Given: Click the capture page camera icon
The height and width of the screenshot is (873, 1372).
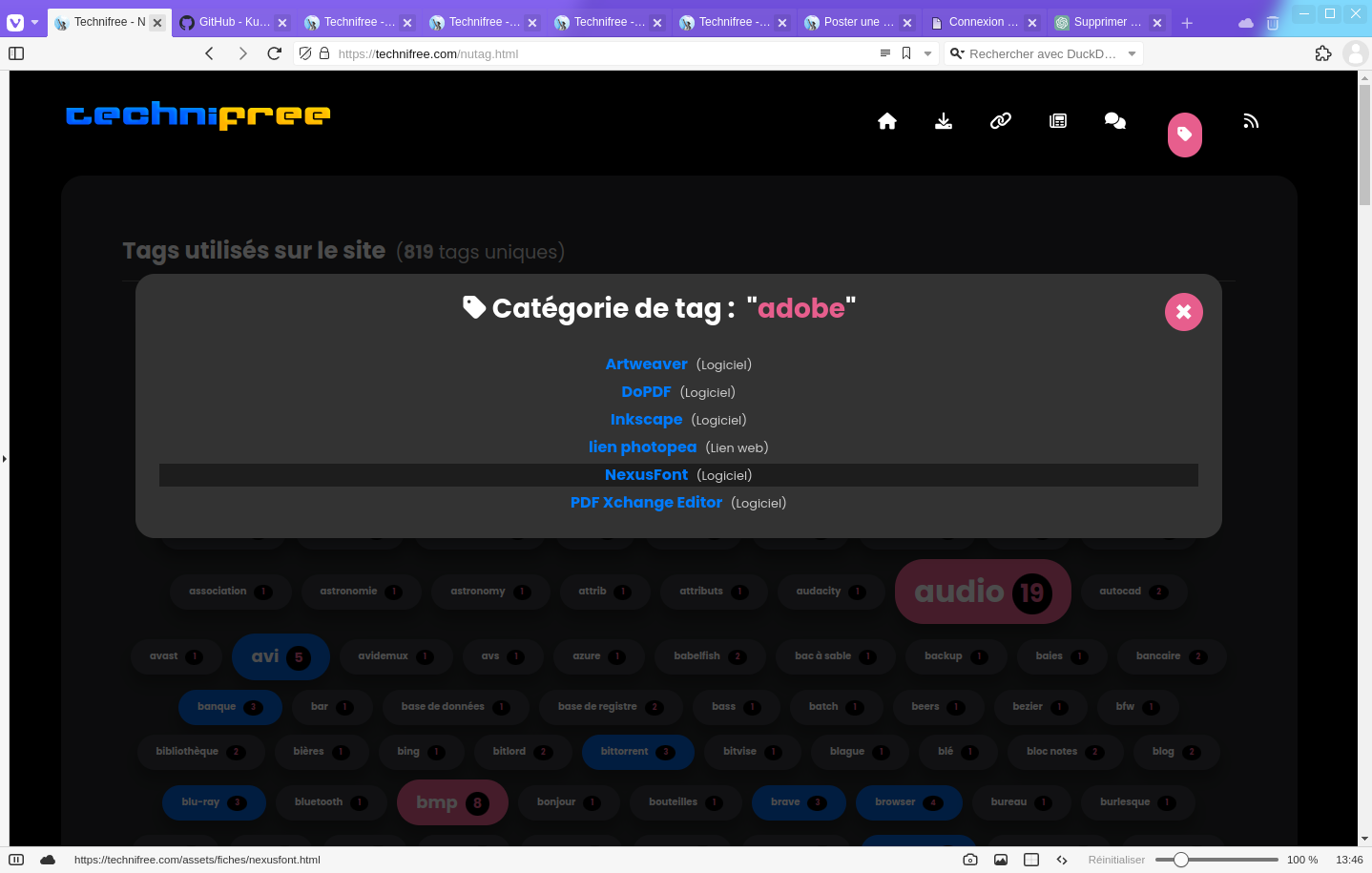Looking at the screenshot, I should [x=970, y=860].
